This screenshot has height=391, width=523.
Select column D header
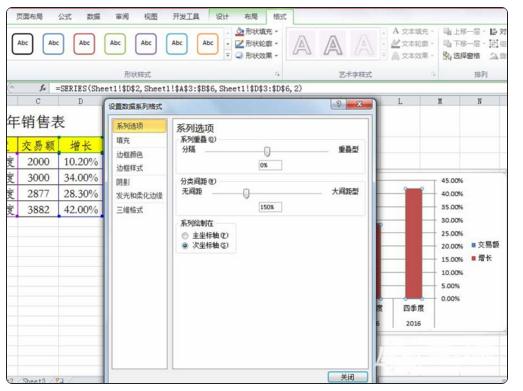click(x=81, y=101)
